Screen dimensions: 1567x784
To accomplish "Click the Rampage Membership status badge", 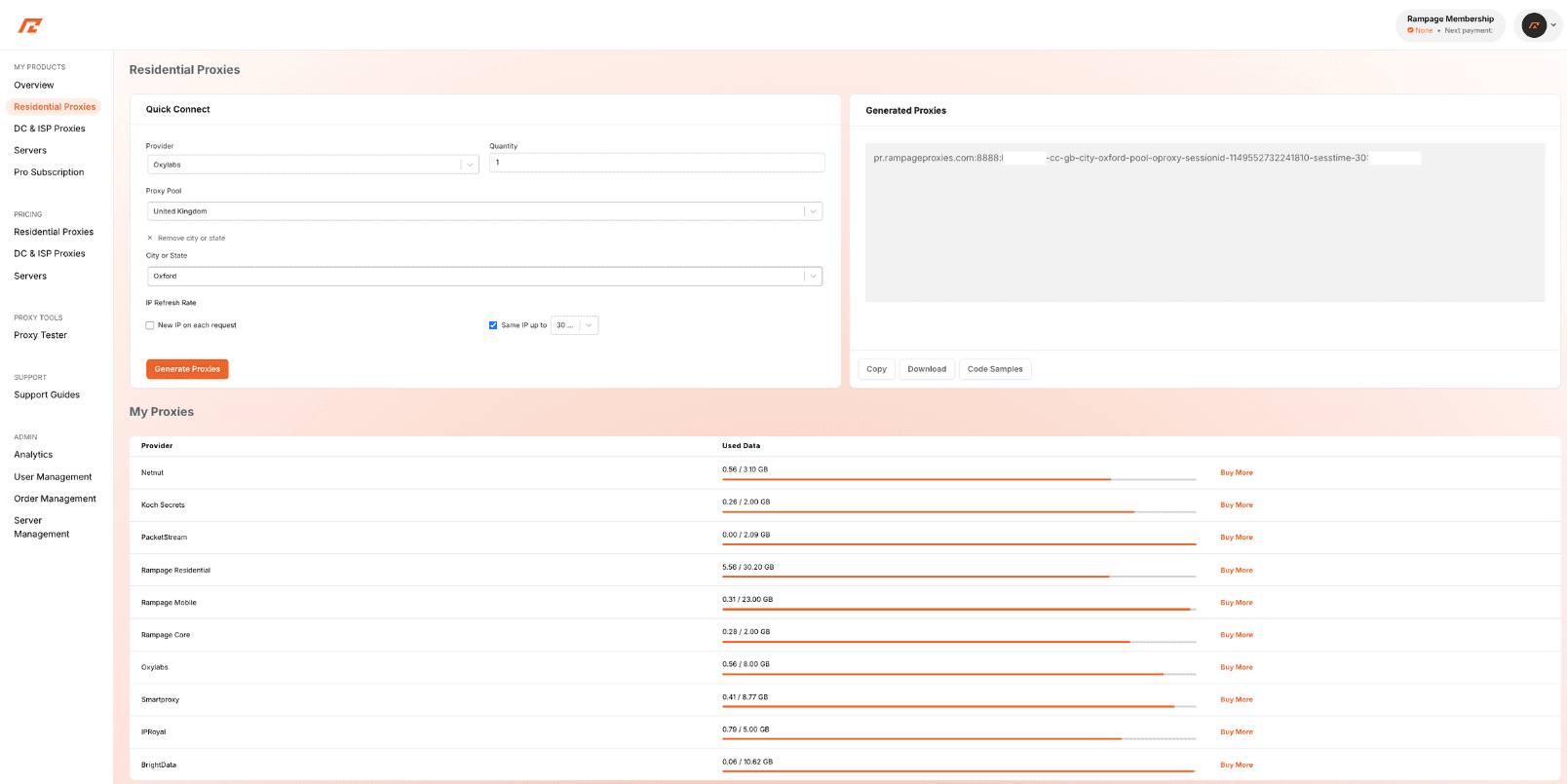I will [x=1450, y=25].
